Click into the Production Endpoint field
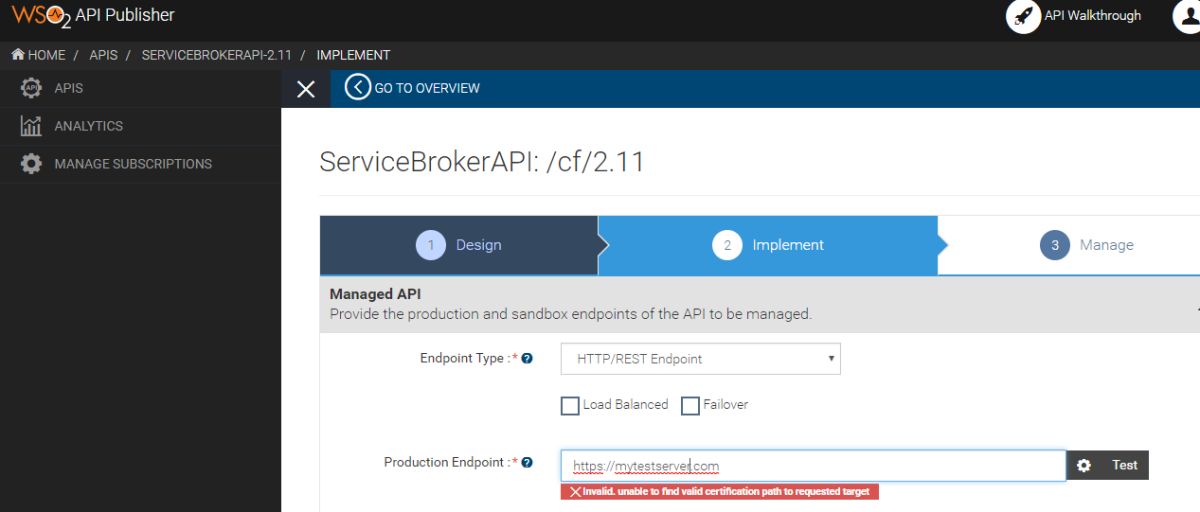 813,466
